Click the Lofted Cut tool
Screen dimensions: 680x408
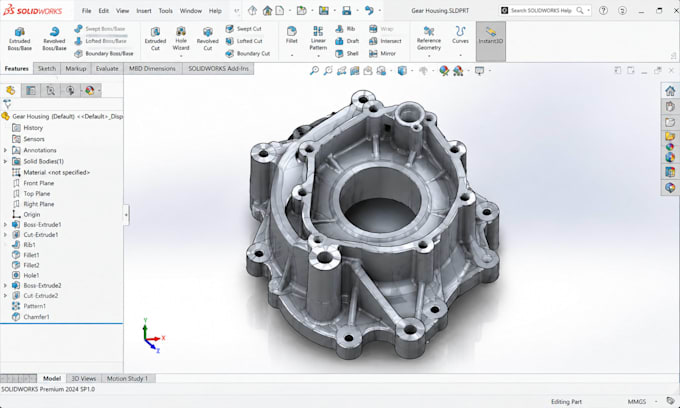244,41
